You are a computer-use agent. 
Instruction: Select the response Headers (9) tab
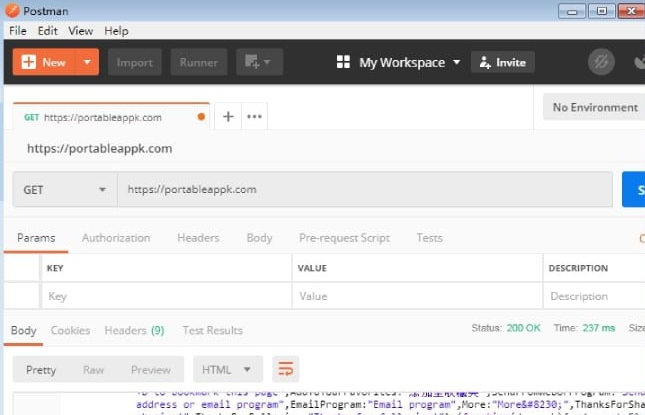click(135, 330)
